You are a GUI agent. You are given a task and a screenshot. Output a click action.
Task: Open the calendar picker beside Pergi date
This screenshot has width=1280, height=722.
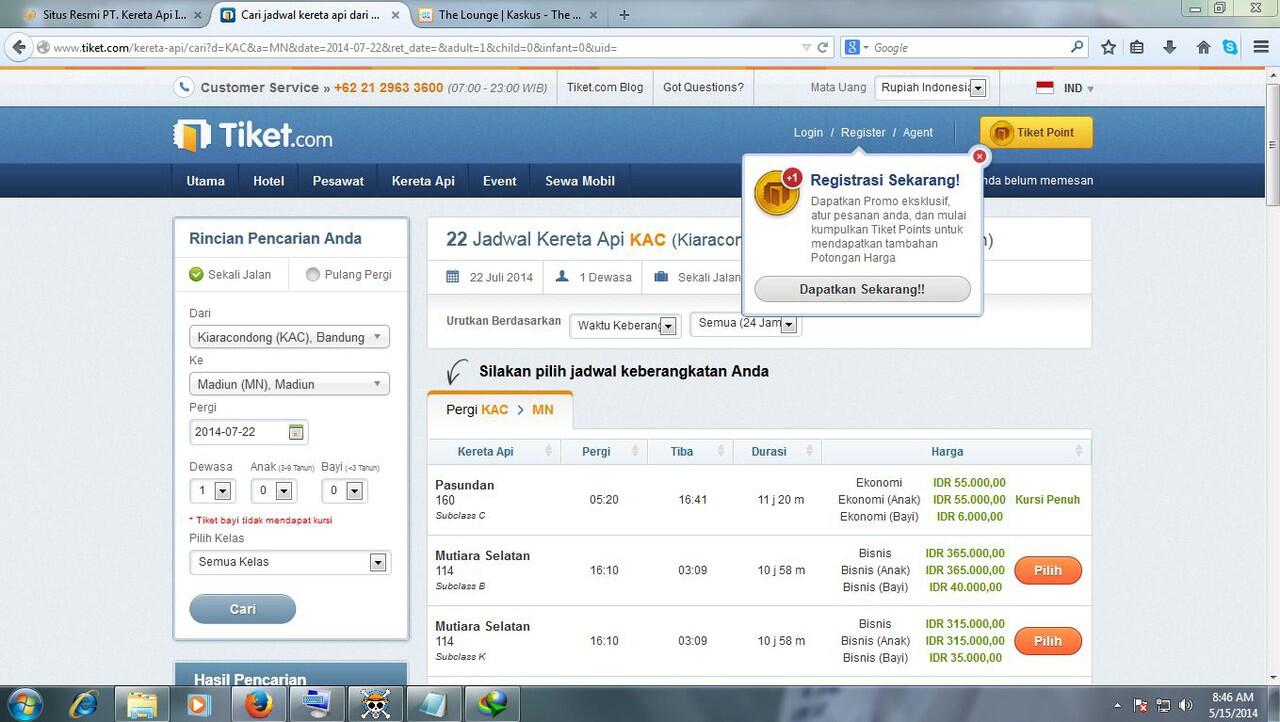296,432
